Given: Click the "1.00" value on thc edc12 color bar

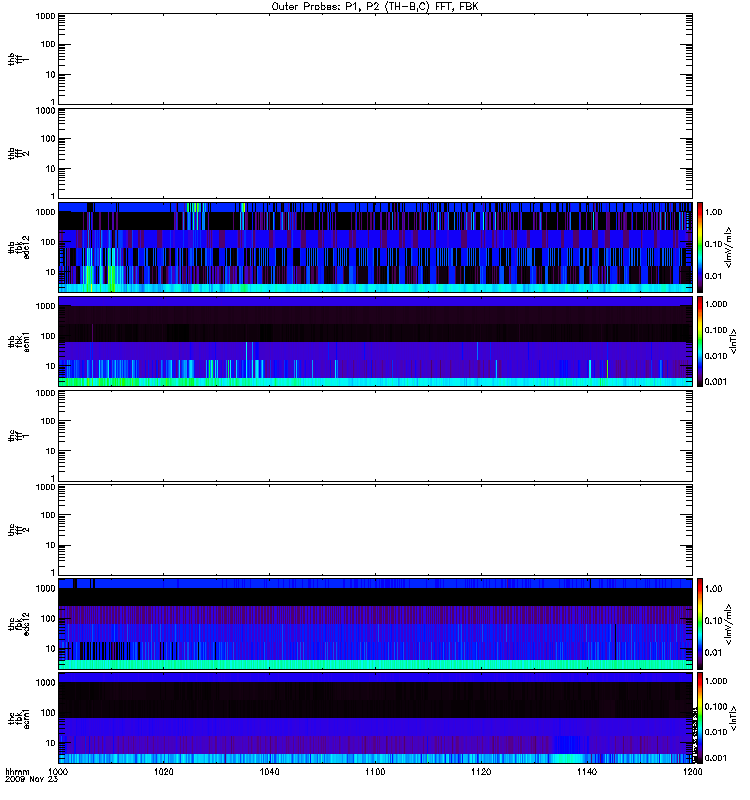Looking at the screenshot, I should [713, 589].
